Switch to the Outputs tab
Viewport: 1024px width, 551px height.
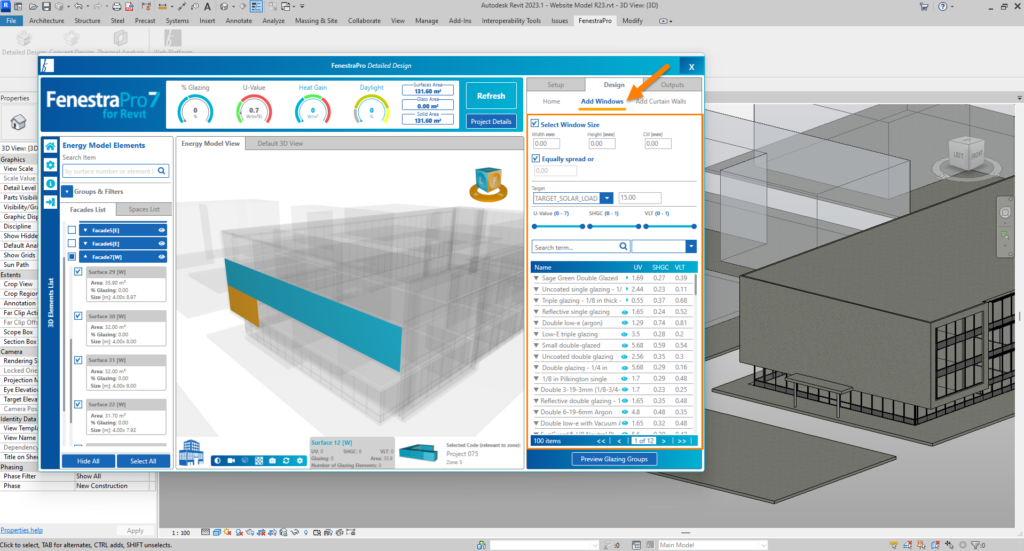[672, 85]
